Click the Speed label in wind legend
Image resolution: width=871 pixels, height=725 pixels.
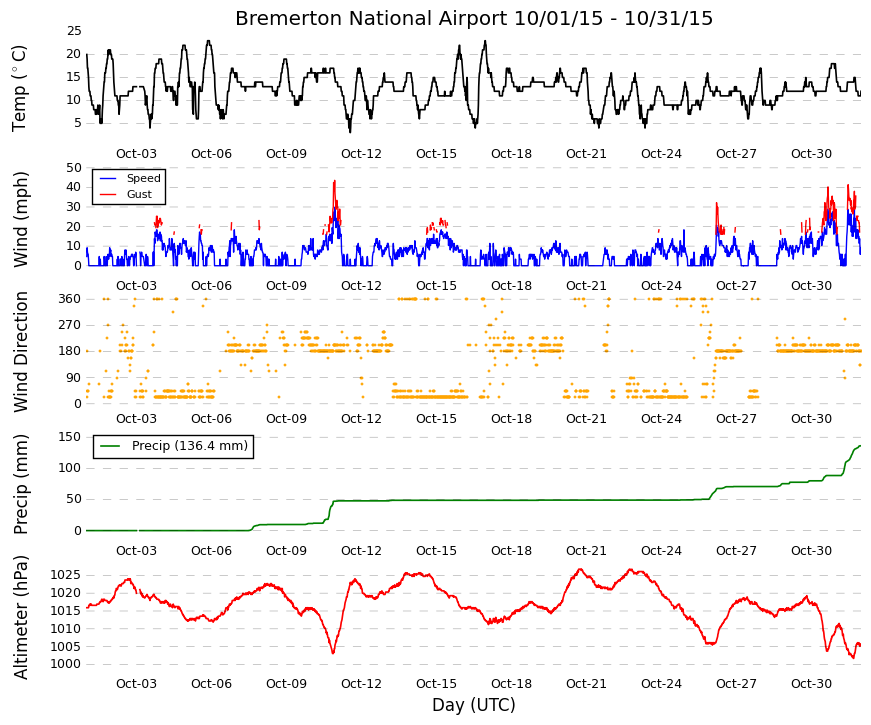coord(143,178)
